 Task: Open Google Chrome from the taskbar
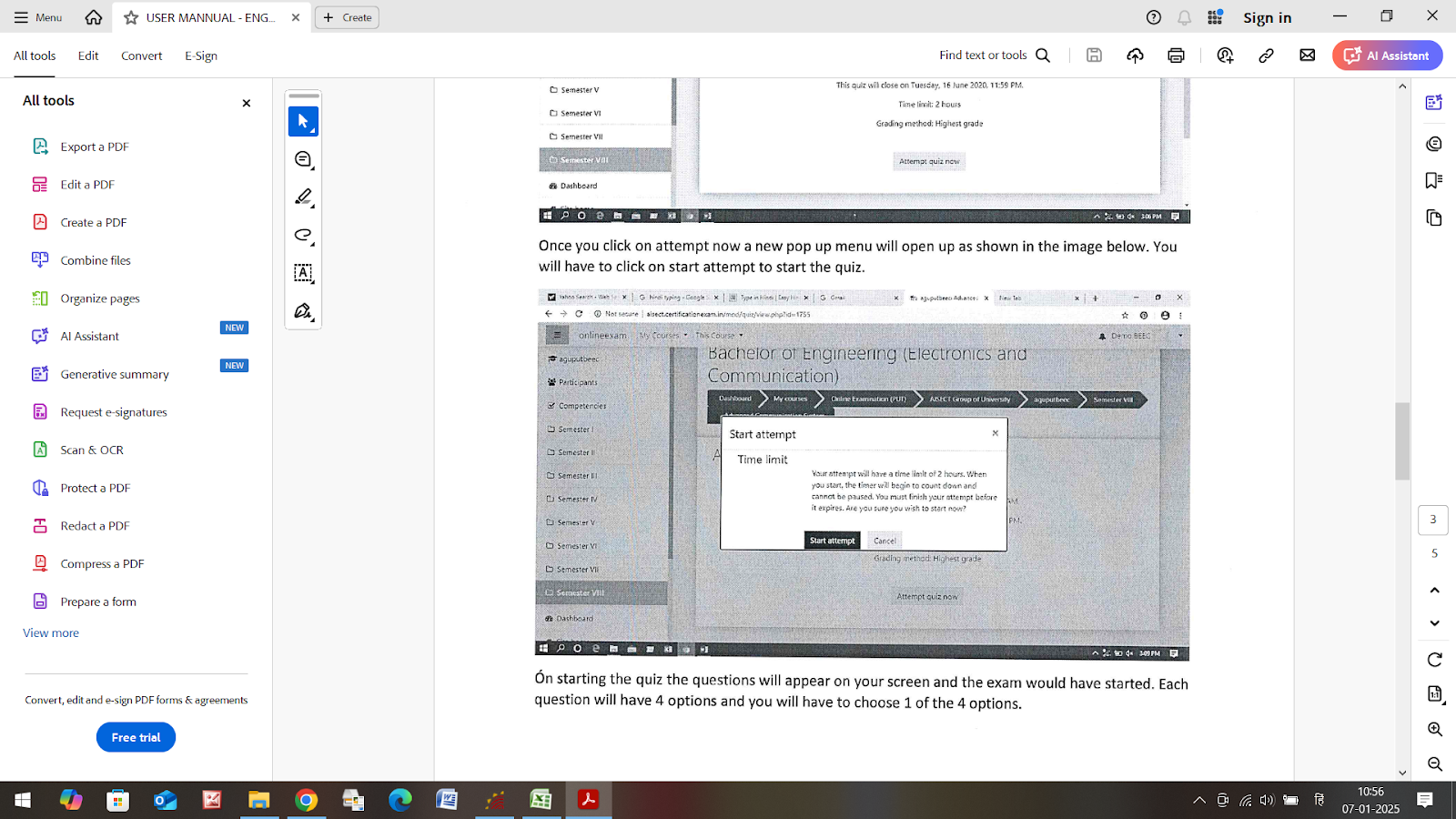(306, 800)
